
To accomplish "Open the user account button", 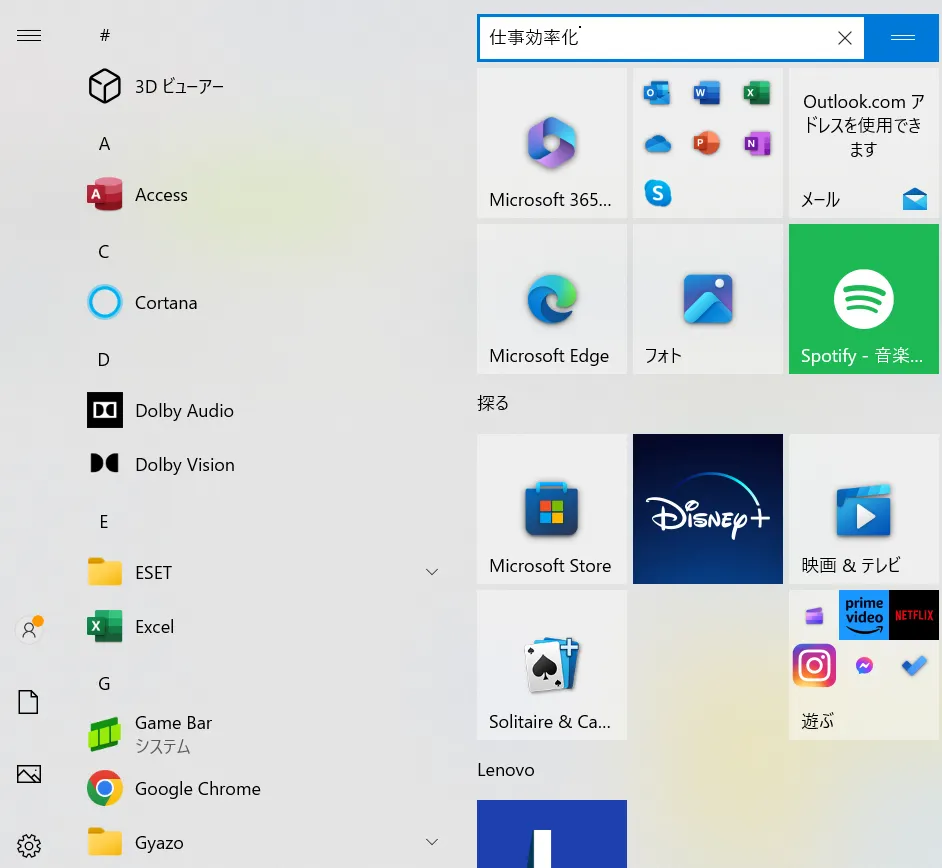I will [29, 629].
